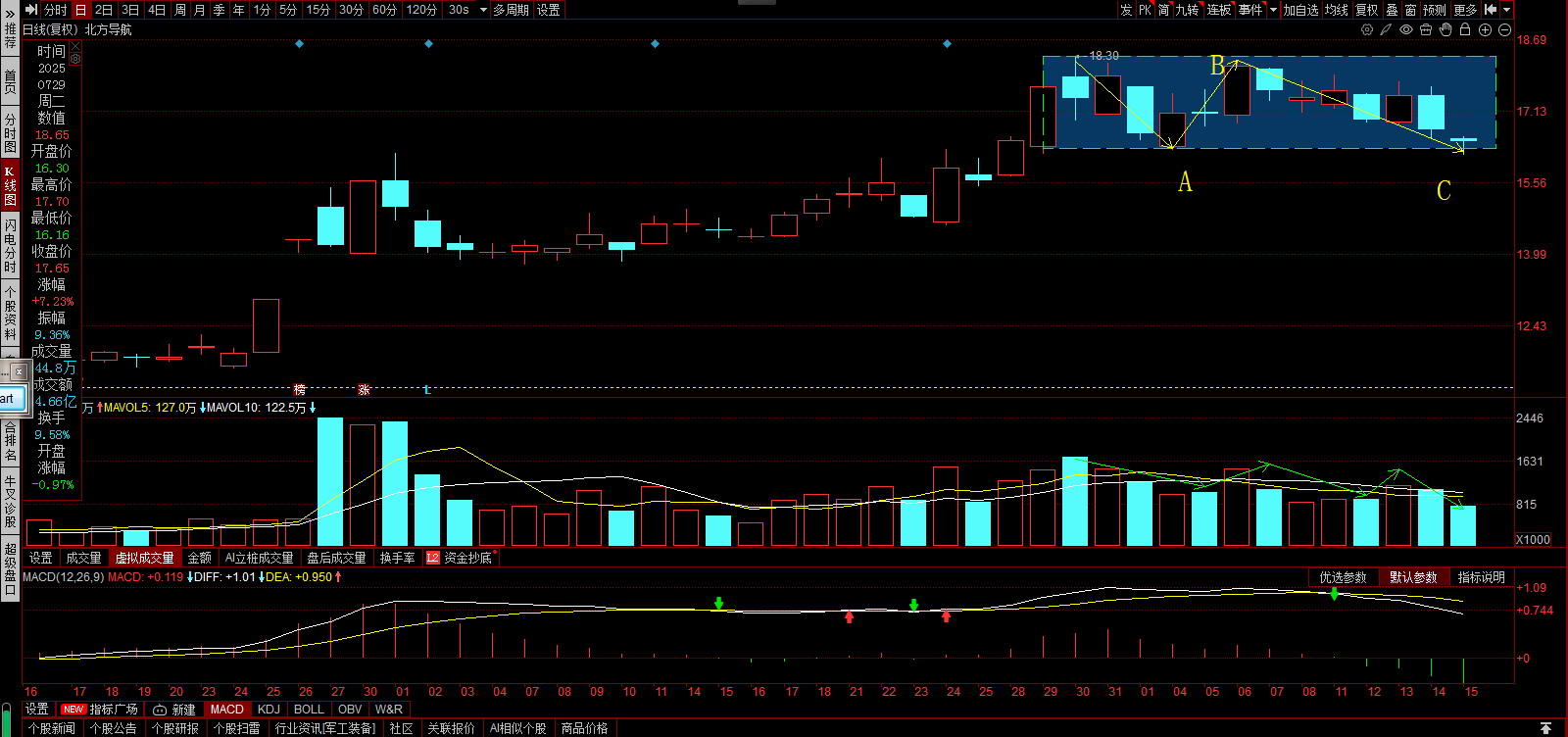The width and height of the screenshot is (1568, 737).
Task: Open K线图 left sidebar tab
Action: [x=10, y=186]
